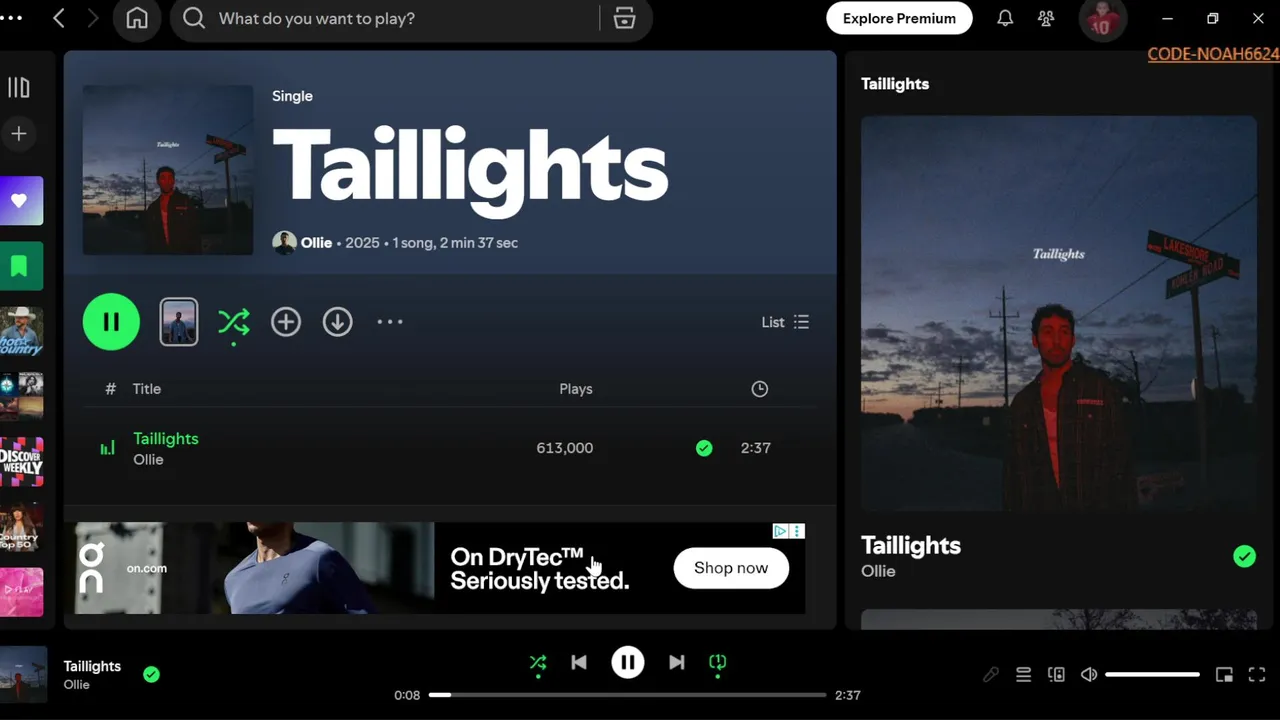Seek along the playback progress bar
This screenshot has width=1280, height=720.
[x=628, y=695]
